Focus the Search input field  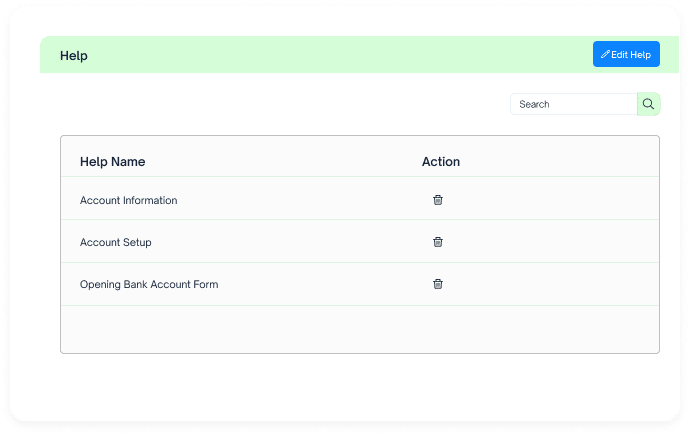point(574,104)
